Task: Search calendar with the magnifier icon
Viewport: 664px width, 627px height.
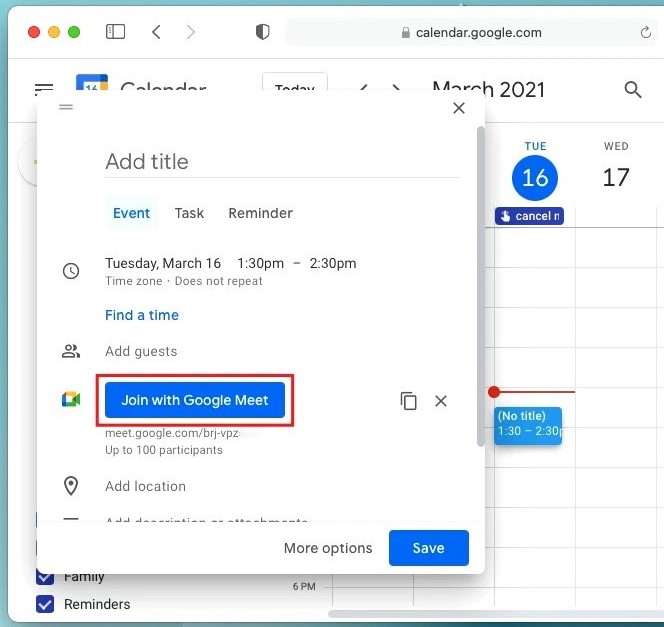Action: pos(633,89)
